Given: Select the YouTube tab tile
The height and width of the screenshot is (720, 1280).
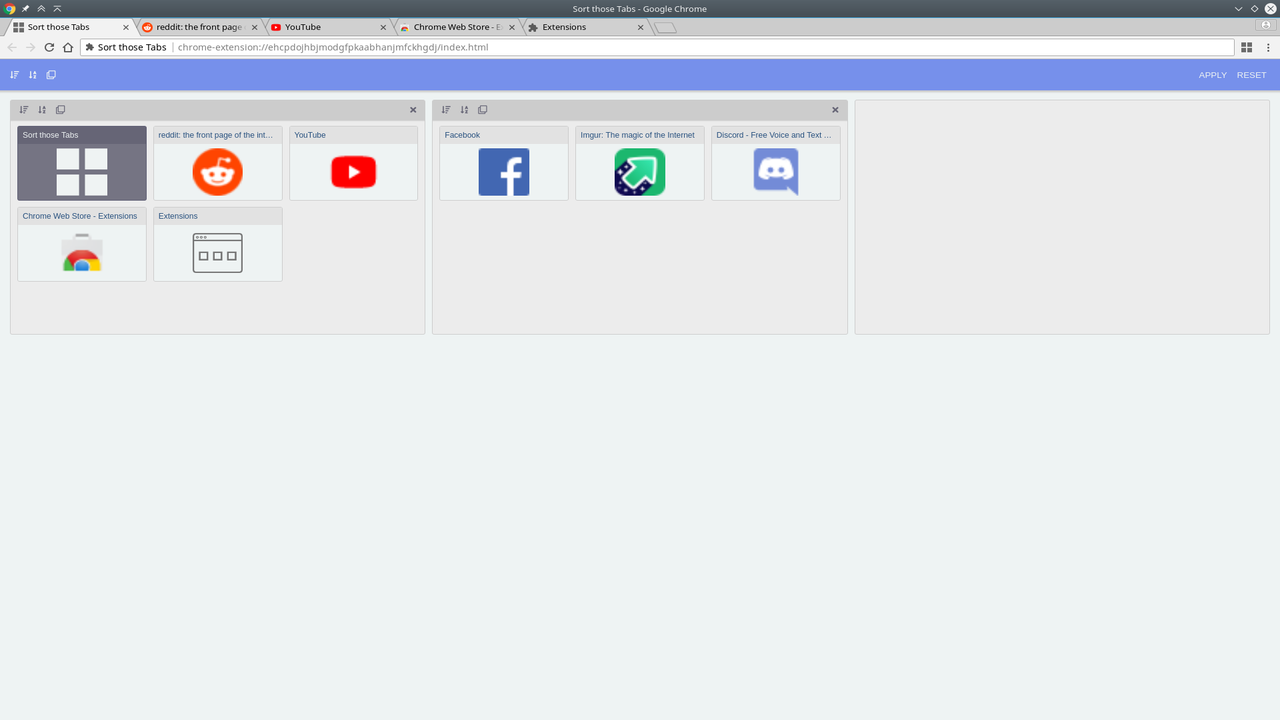Looking at the screenshot, I should click(353, 163).
